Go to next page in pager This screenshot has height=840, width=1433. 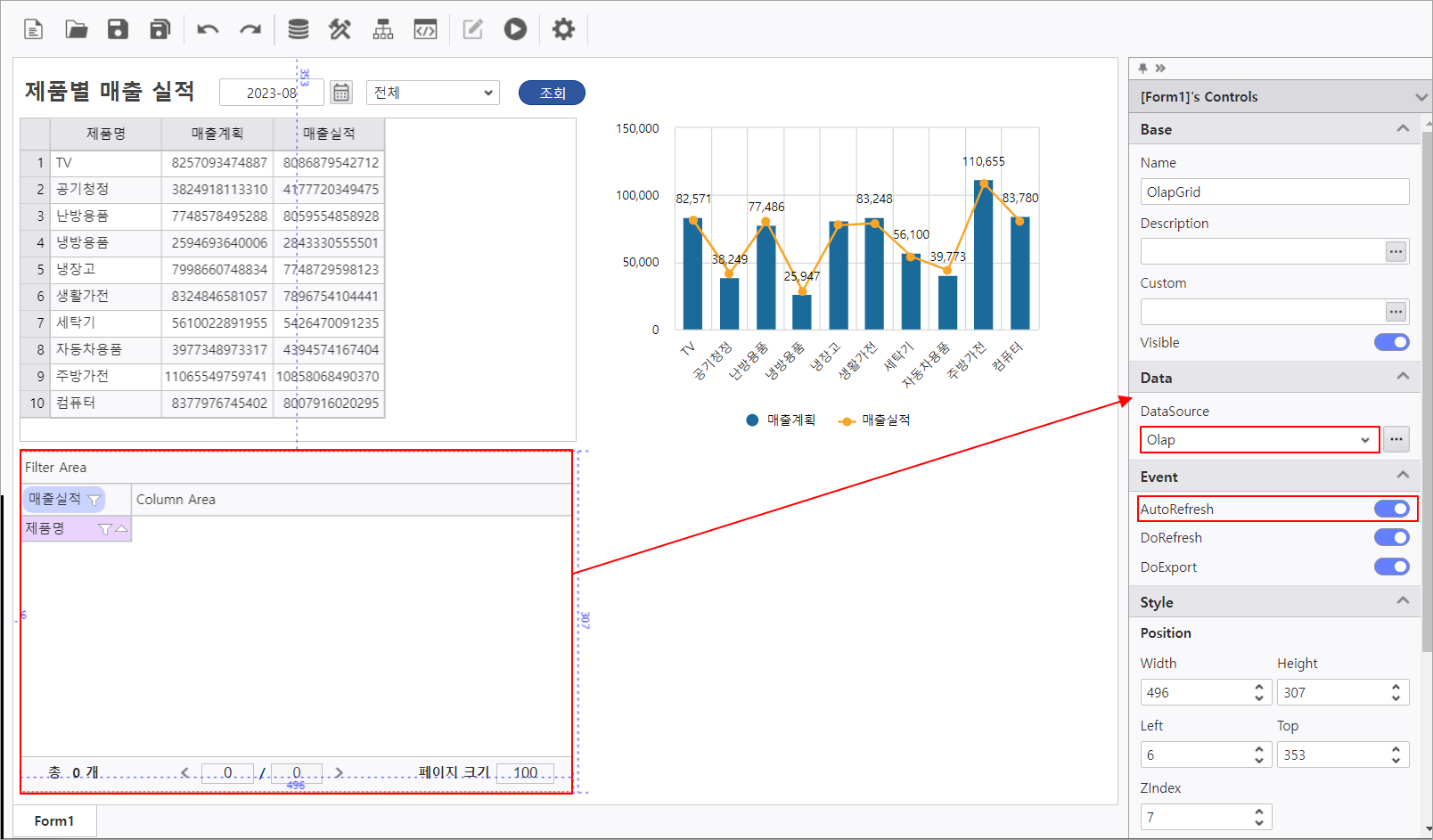coord(339,772)
